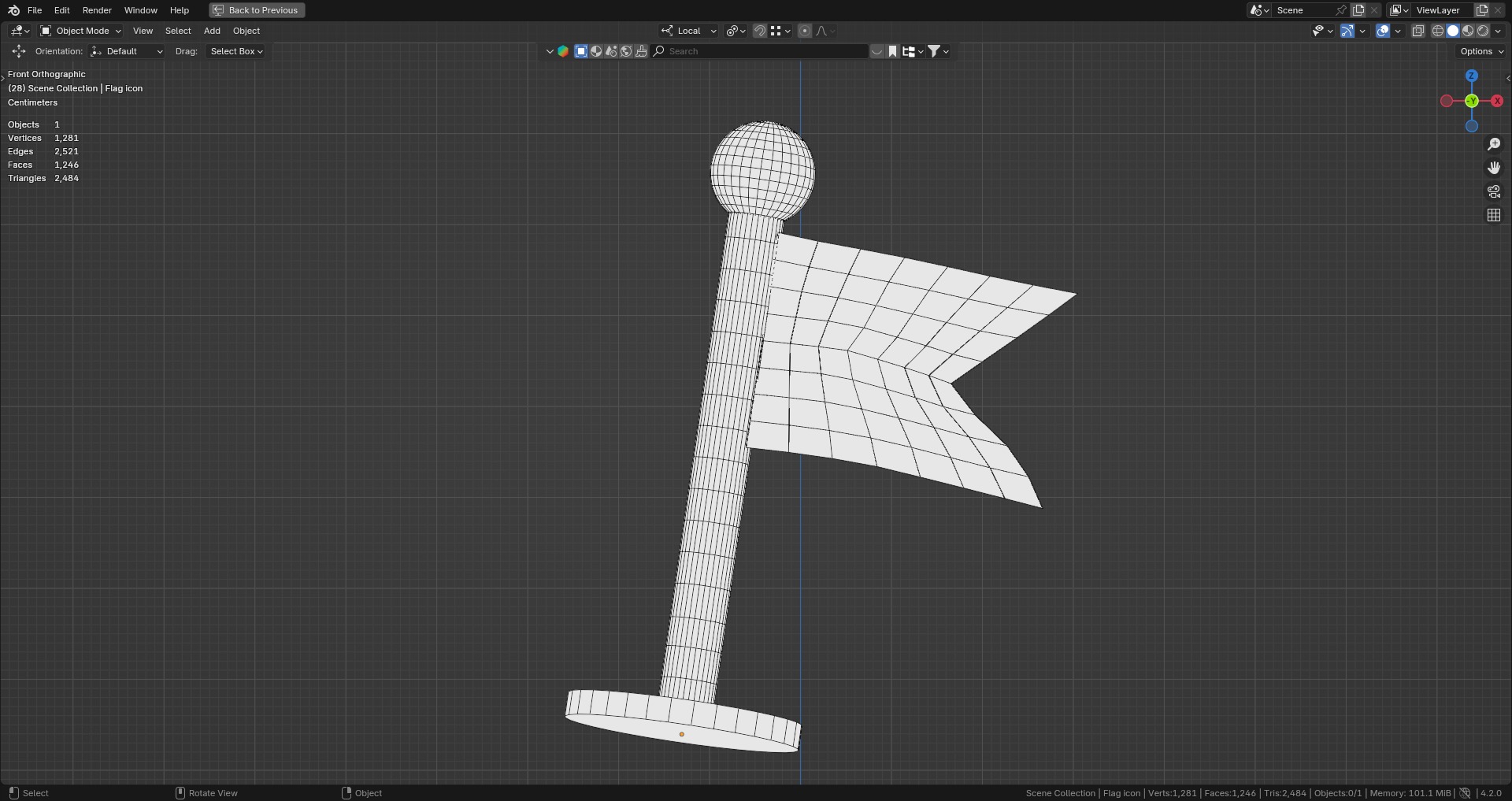The width and height of the screenshot is (1512, 801).
Task: Open the Orientation Default dropdown
Action: pos(127,51)
